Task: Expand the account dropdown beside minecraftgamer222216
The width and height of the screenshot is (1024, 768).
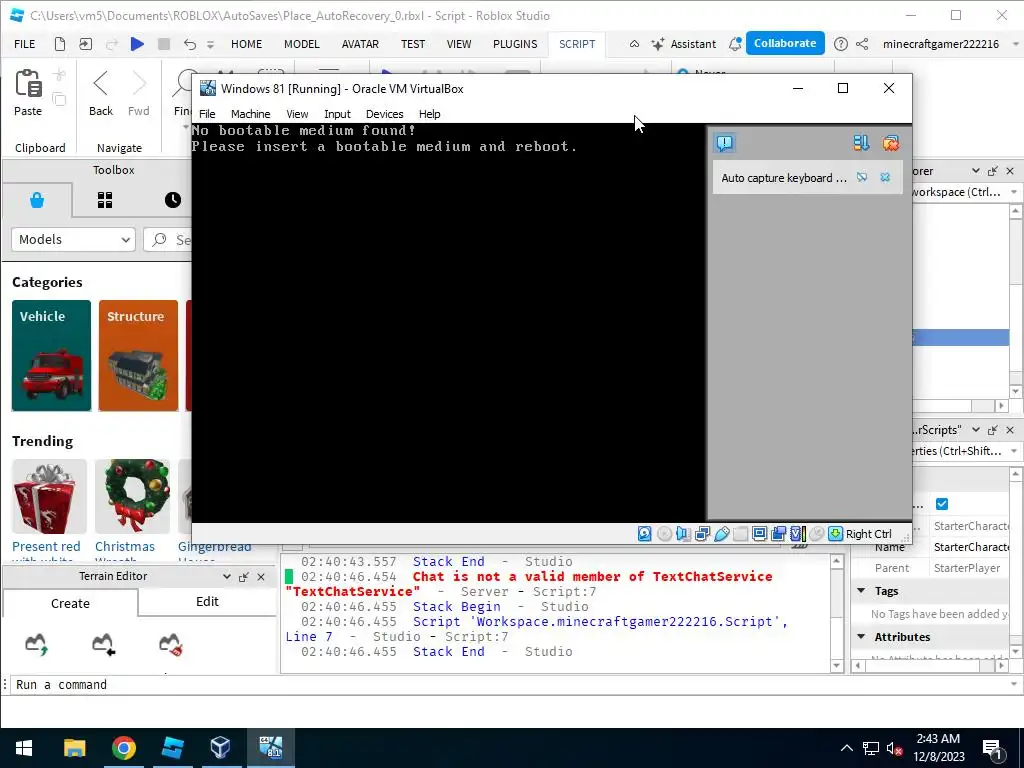Action: click(x=1015, y=44)
